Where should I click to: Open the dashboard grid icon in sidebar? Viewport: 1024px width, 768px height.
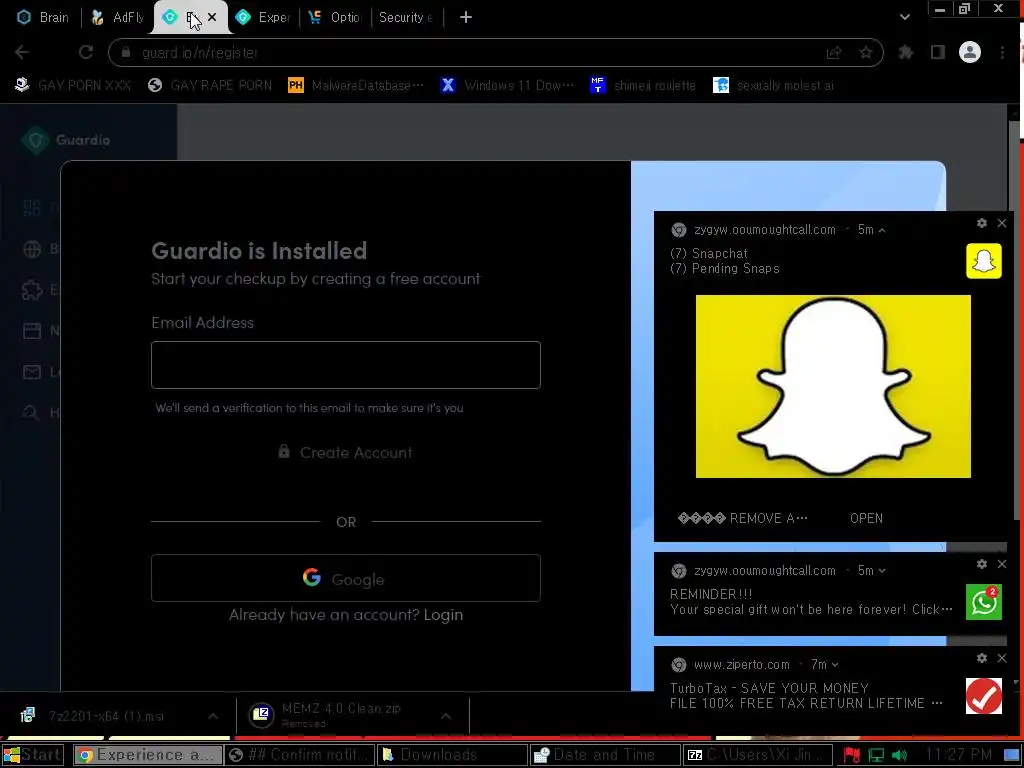point(31,208)
